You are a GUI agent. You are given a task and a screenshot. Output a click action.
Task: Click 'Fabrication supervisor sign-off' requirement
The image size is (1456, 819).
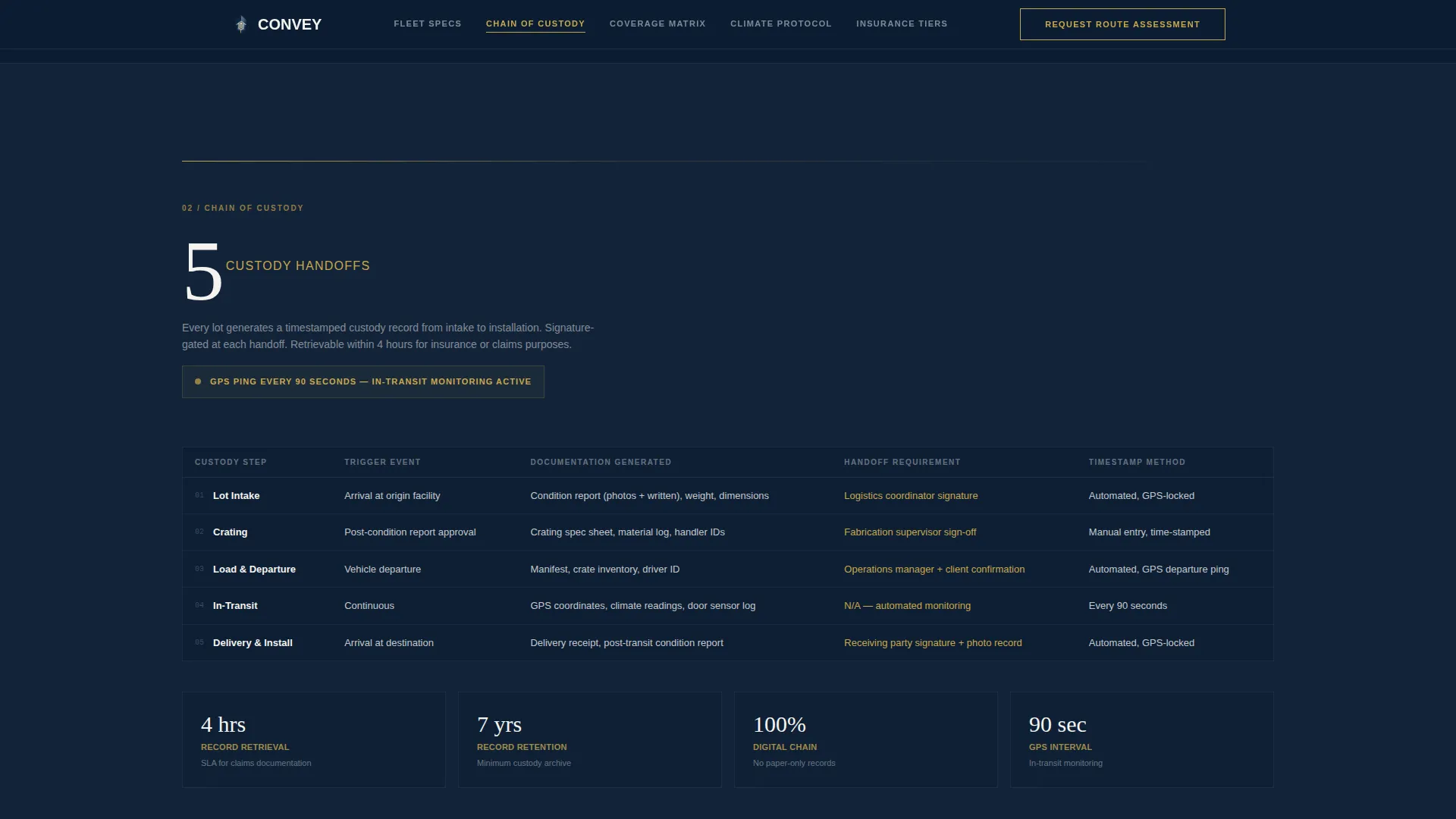[x=910, y=532]
